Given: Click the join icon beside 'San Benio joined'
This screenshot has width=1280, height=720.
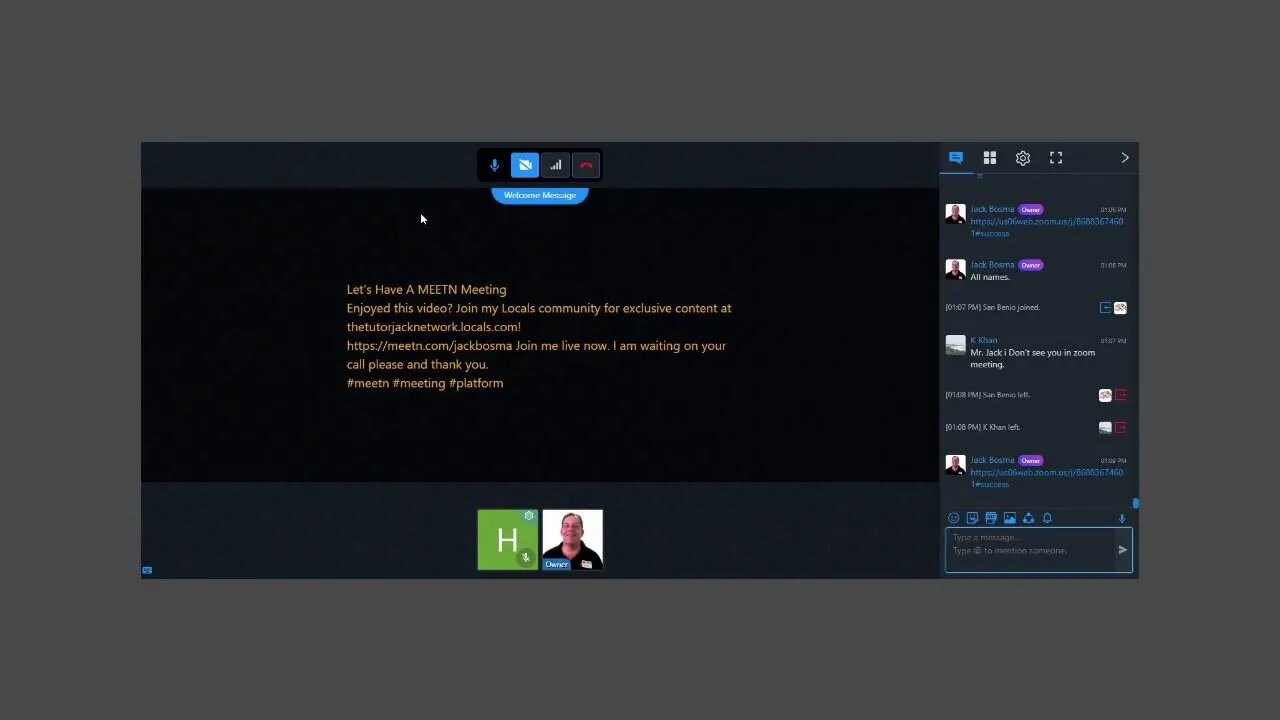Looking at the screenshot, I should click(x=1106, y=308).
